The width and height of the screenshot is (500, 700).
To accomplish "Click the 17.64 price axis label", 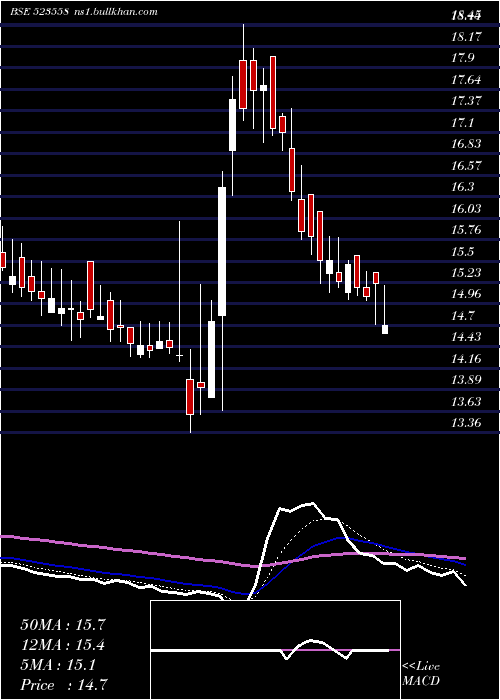I will coord(466,80).
